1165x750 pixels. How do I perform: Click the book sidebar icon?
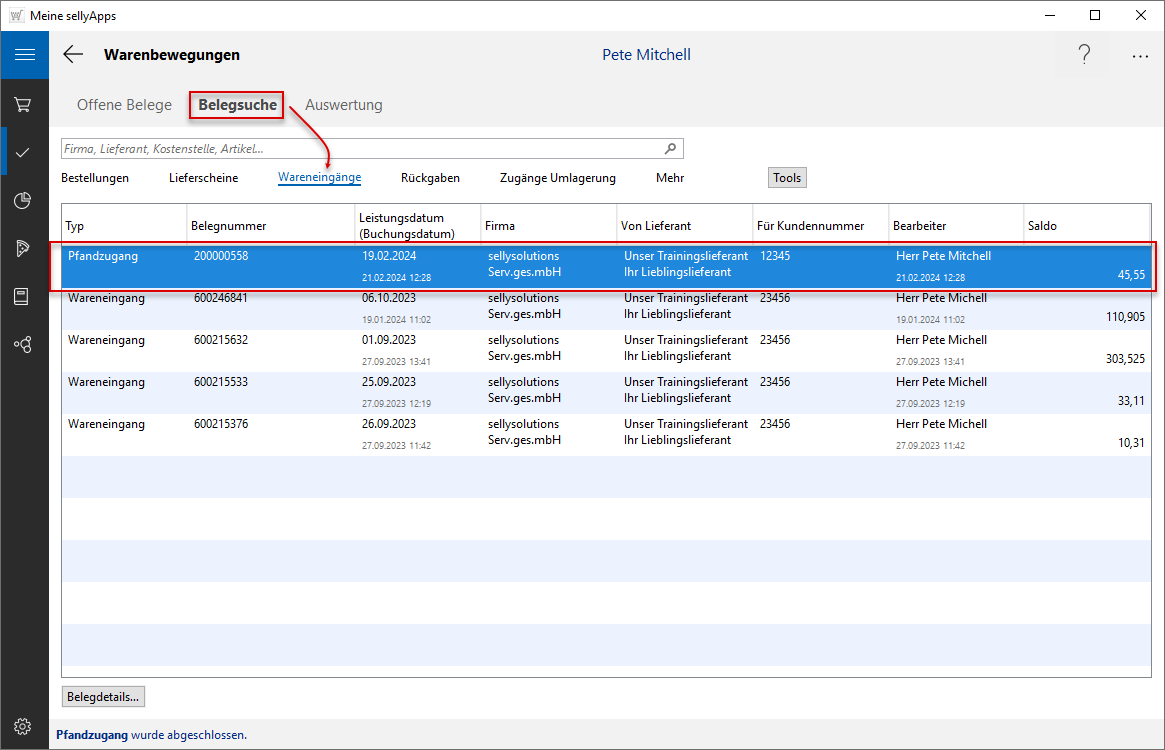(23, 297)
